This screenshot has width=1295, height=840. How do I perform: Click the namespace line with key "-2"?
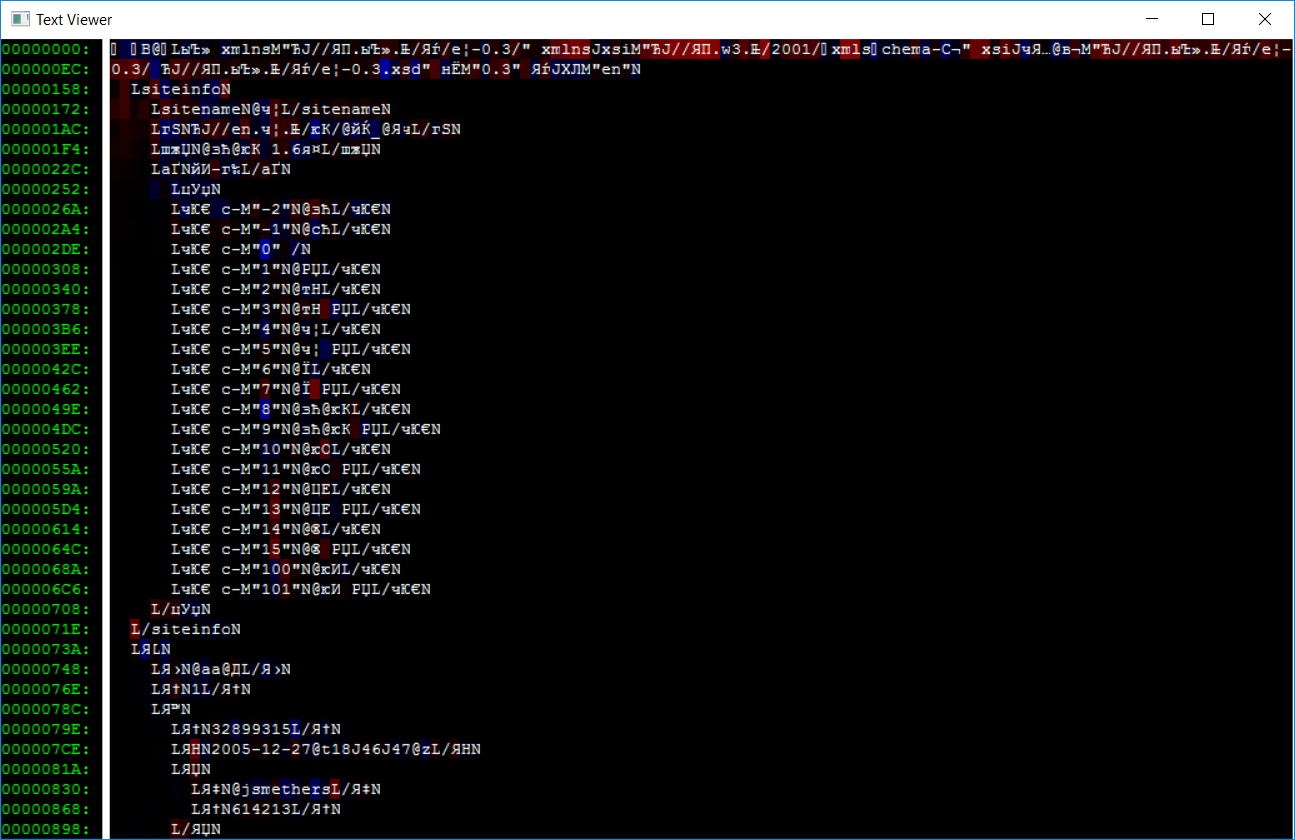(280, 209)
